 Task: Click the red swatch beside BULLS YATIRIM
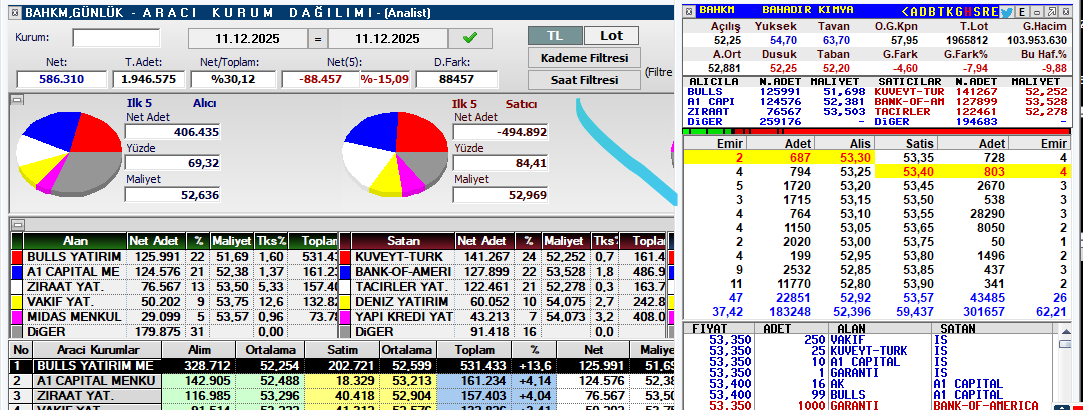(x=17, y=256)
